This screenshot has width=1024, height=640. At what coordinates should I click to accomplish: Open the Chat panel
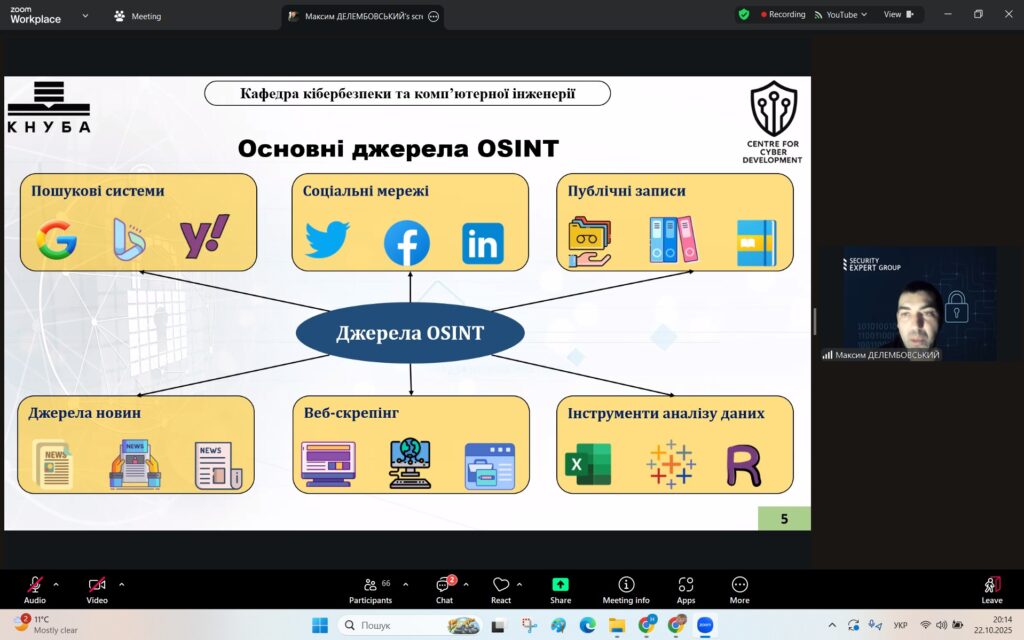pyautogui.click(x=444, y=586)
